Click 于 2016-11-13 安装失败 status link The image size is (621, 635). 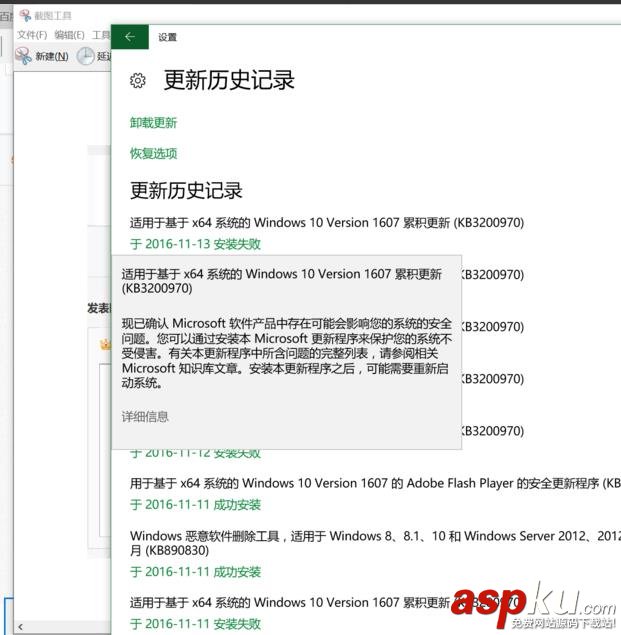[195, 244]
